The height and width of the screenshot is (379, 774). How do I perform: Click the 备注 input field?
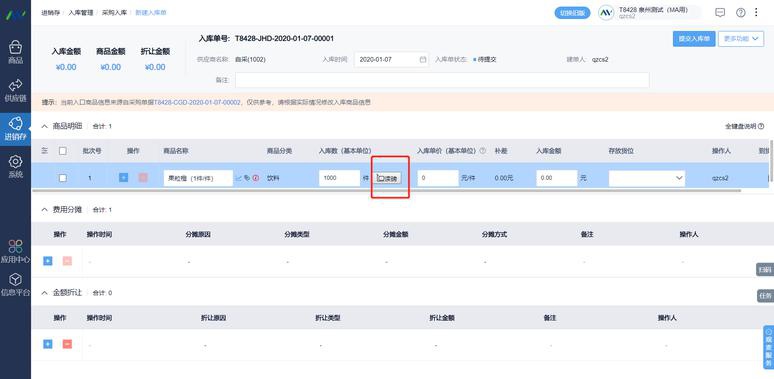[442, 80]
